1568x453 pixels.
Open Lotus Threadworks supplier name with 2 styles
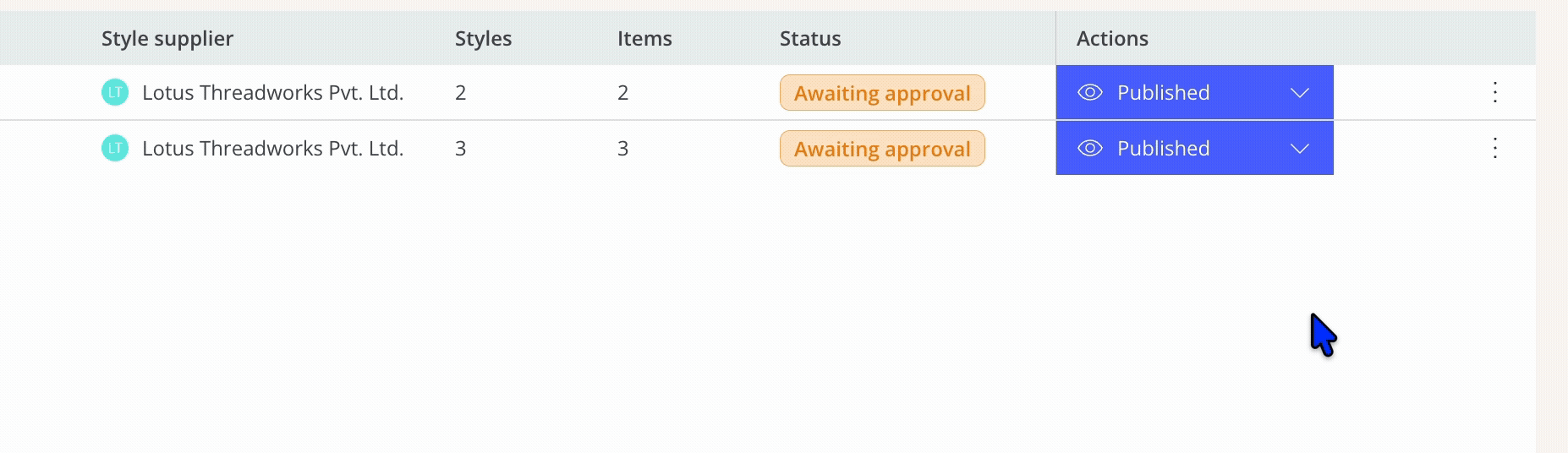[272, 92]
